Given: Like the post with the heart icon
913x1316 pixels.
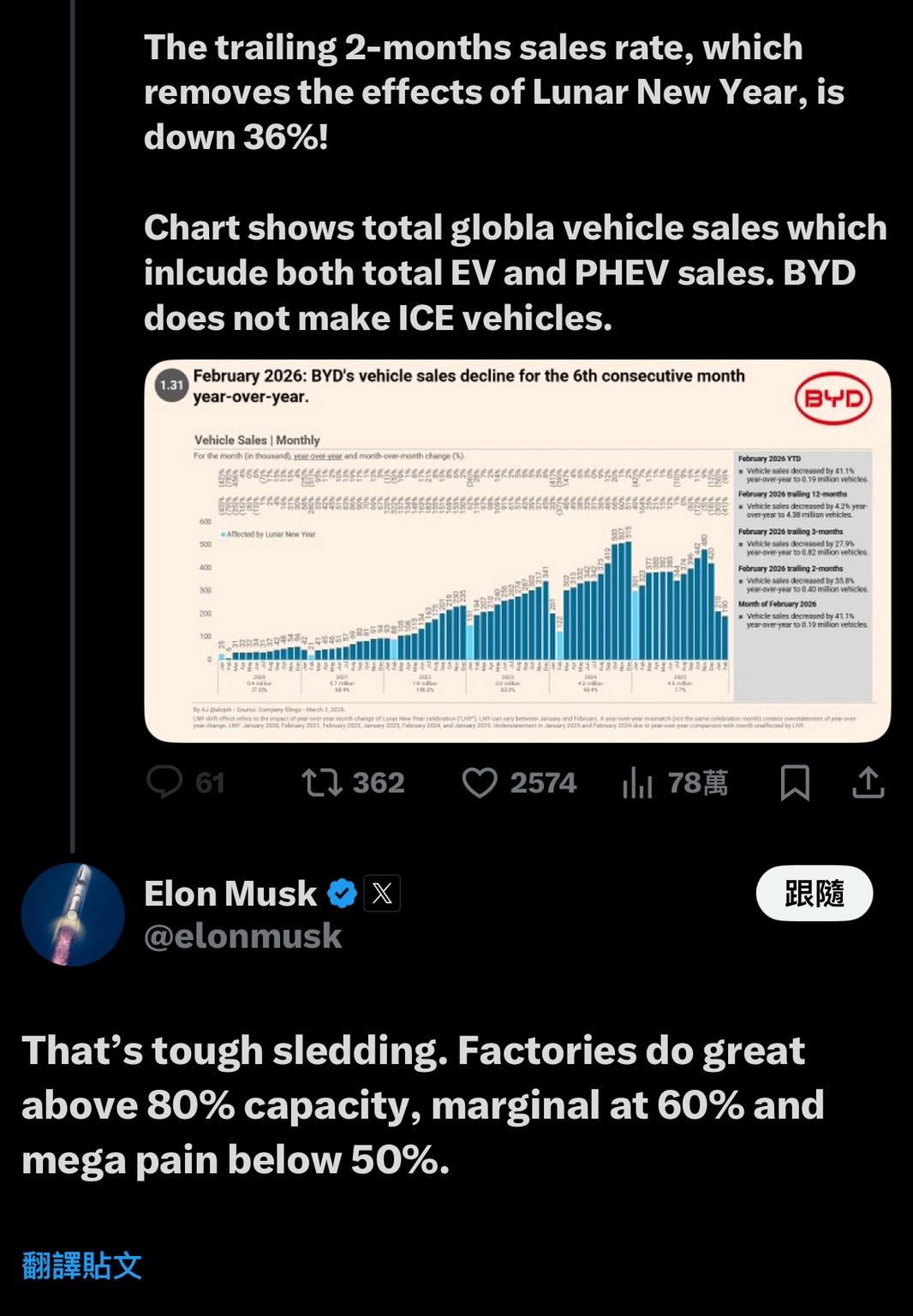Looking at the screenshot, I should coord(480,782).
